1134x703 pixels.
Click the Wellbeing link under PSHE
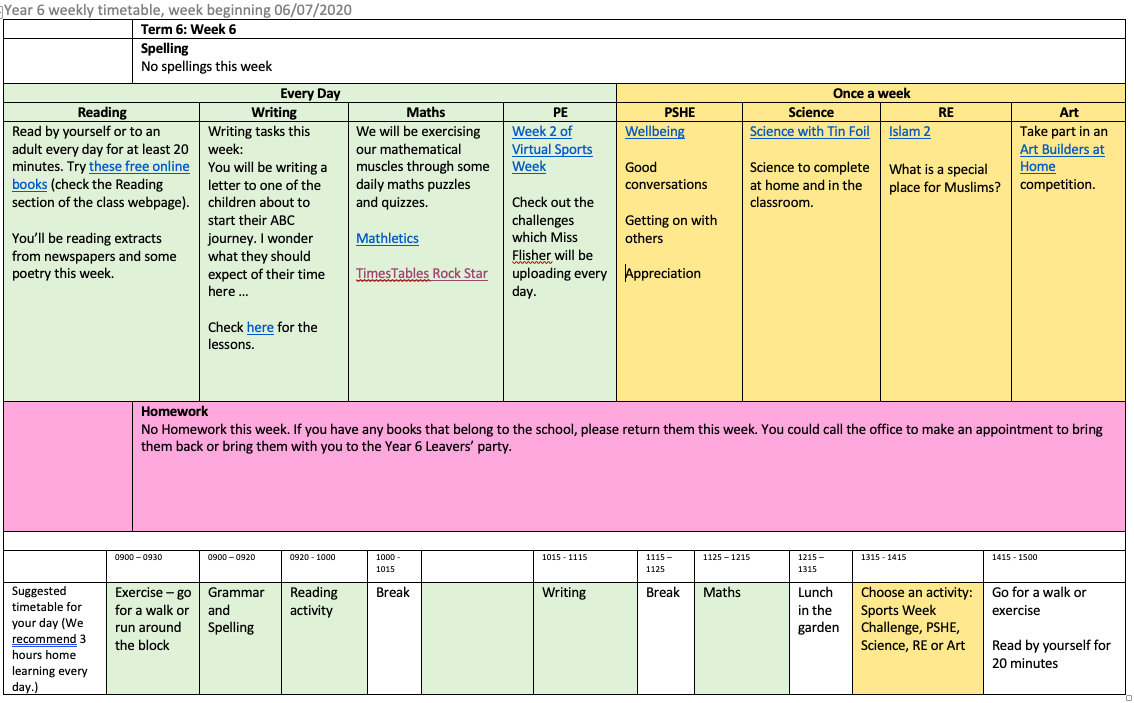pos(654,131)
